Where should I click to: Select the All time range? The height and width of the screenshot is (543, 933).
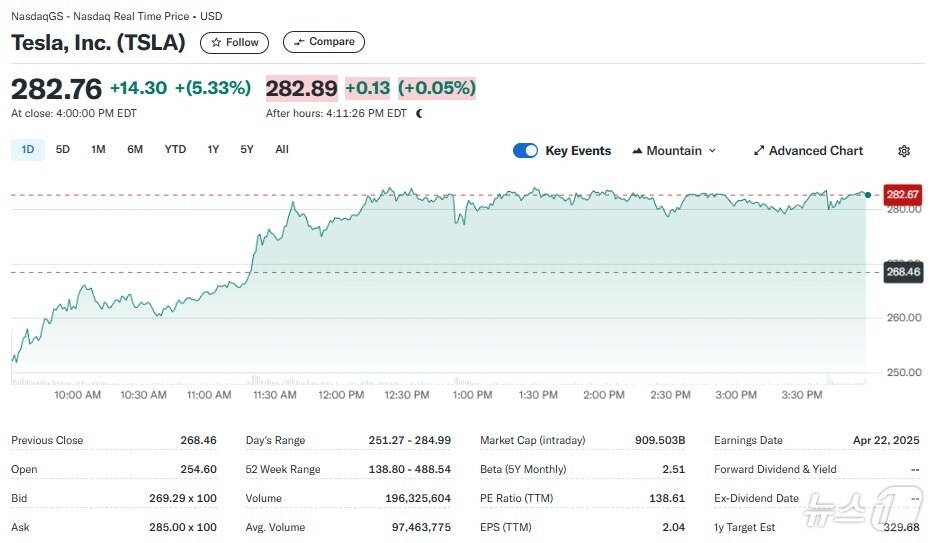coord(282,150)
